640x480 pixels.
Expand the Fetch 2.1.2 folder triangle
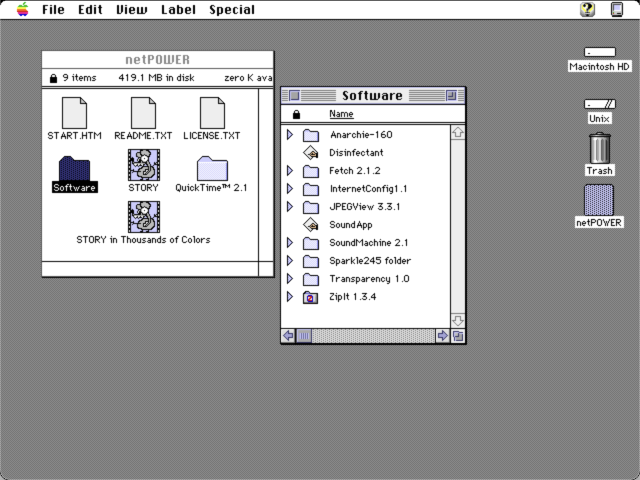click(x=290, y=171)
